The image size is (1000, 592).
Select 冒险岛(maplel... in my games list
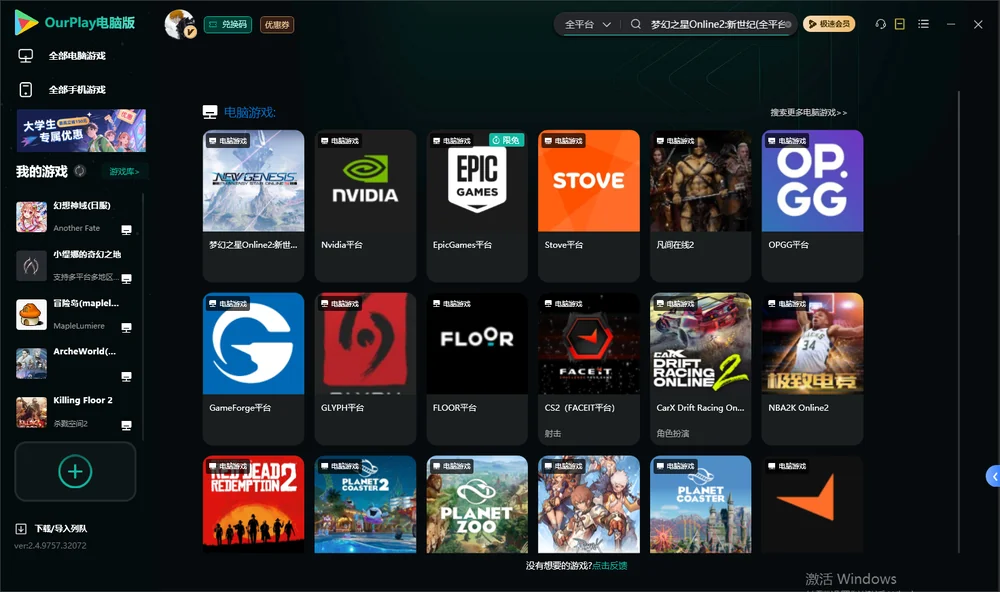coord(74,314)
